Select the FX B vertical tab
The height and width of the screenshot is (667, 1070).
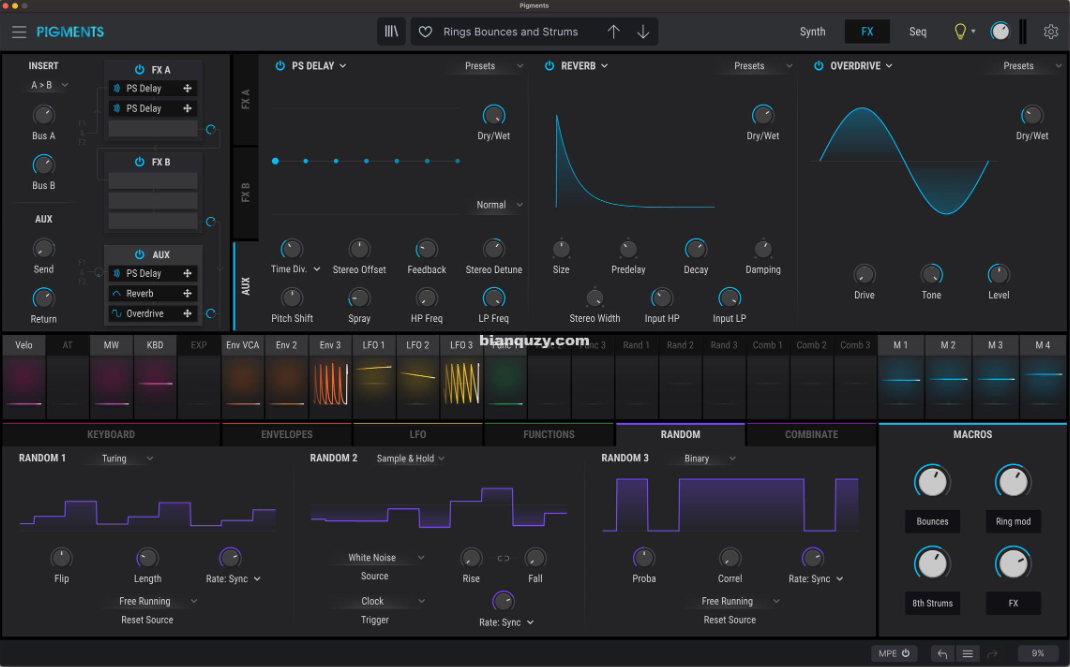[x=246, y=193]
